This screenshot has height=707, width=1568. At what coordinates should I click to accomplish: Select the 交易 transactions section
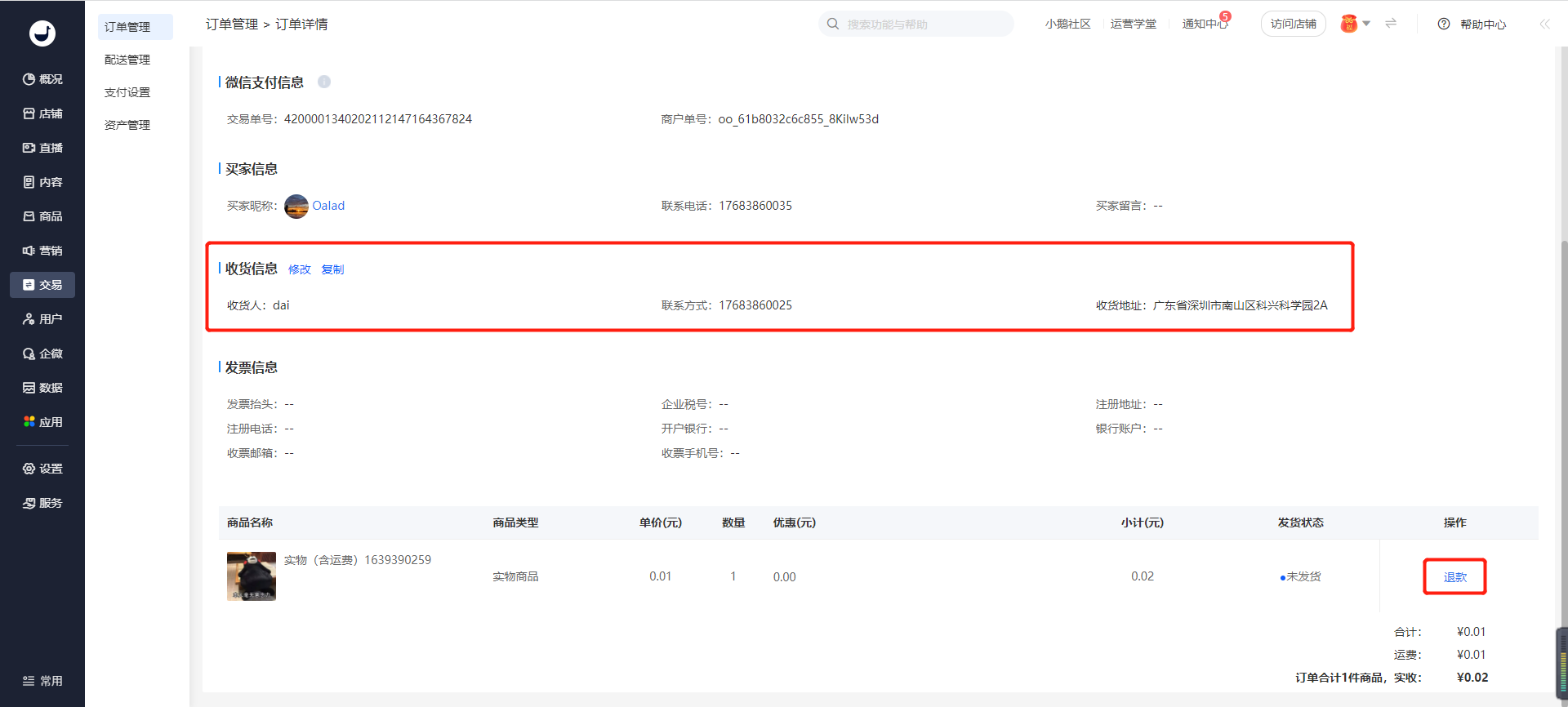coord(42,285)
